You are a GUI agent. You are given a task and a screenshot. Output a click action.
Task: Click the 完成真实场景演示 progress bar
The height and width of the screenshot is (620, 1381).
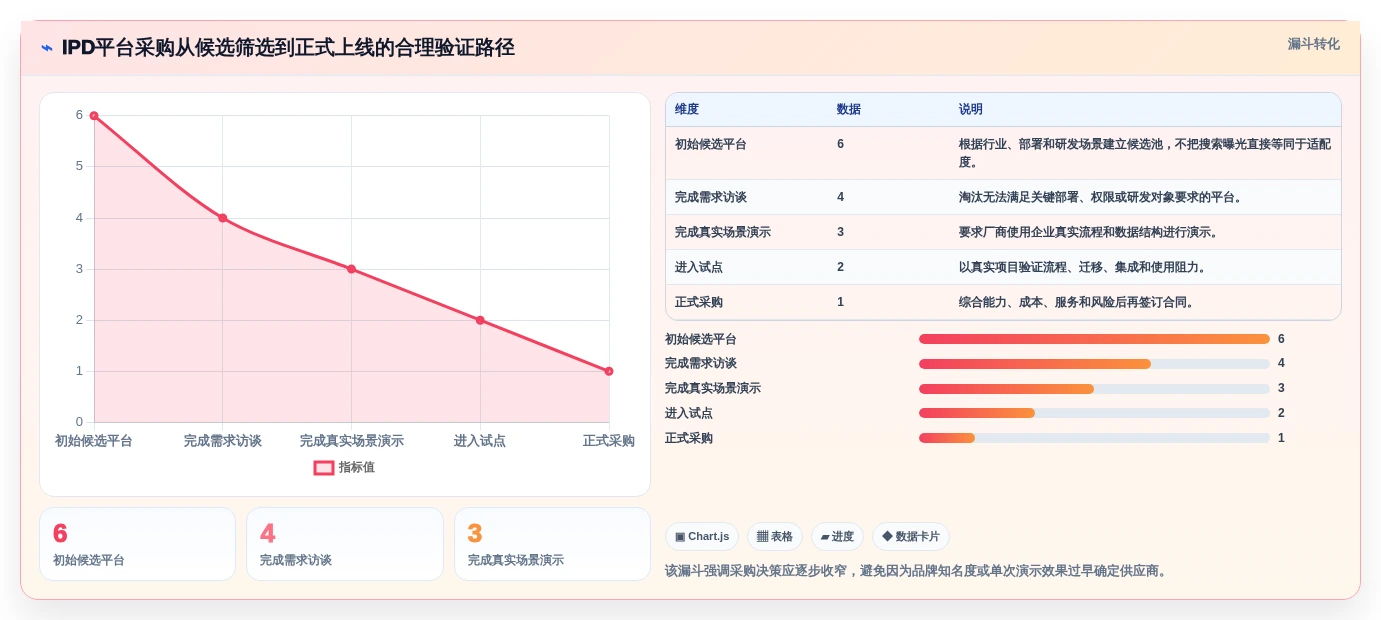click(x=1094, y=389)
